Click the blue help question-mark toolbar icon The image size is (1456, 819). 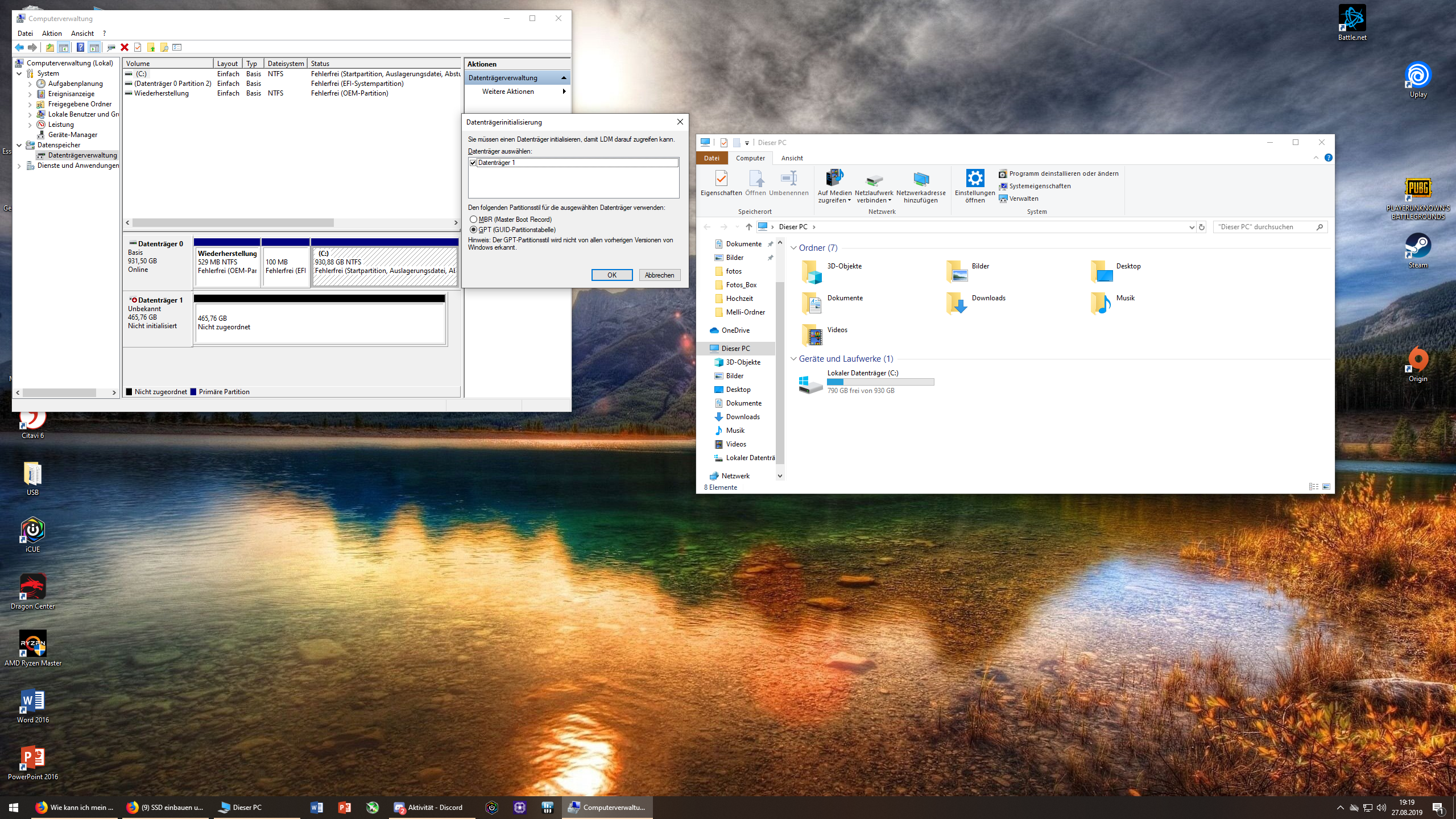point(80,47)
